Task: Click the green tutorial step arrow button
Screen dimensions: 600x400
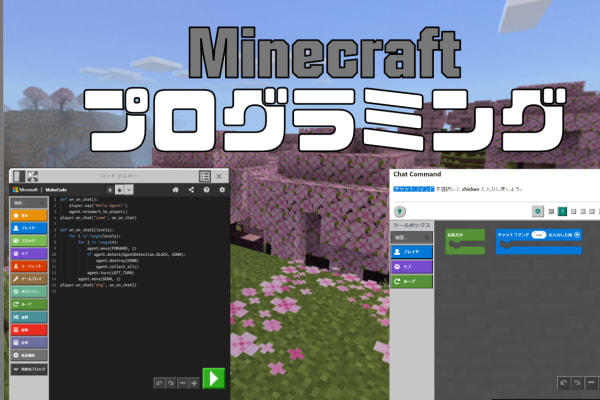Action: 538,211
